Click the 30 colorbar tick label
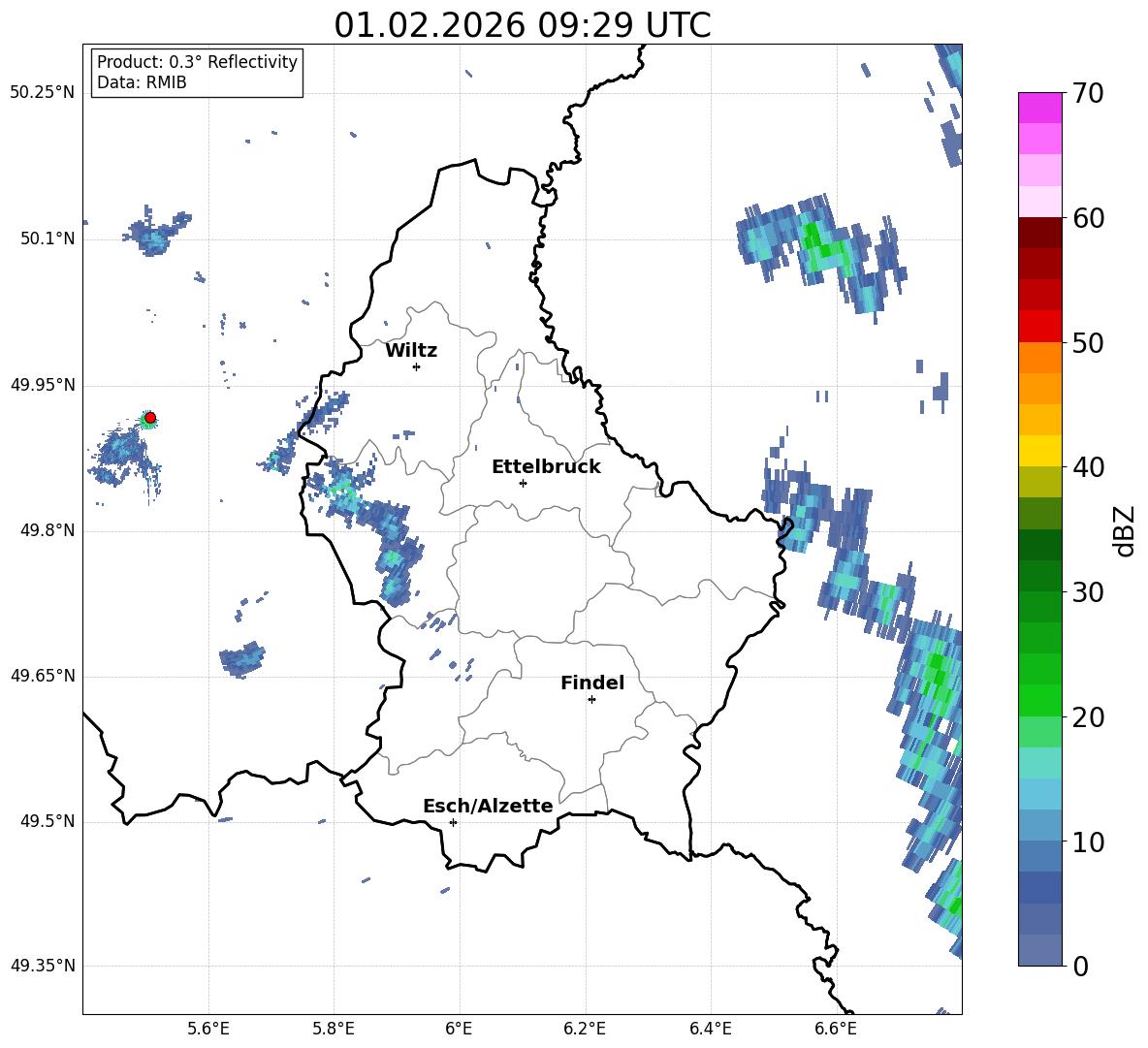The image size is (1148, 1048). point(1087,592)
